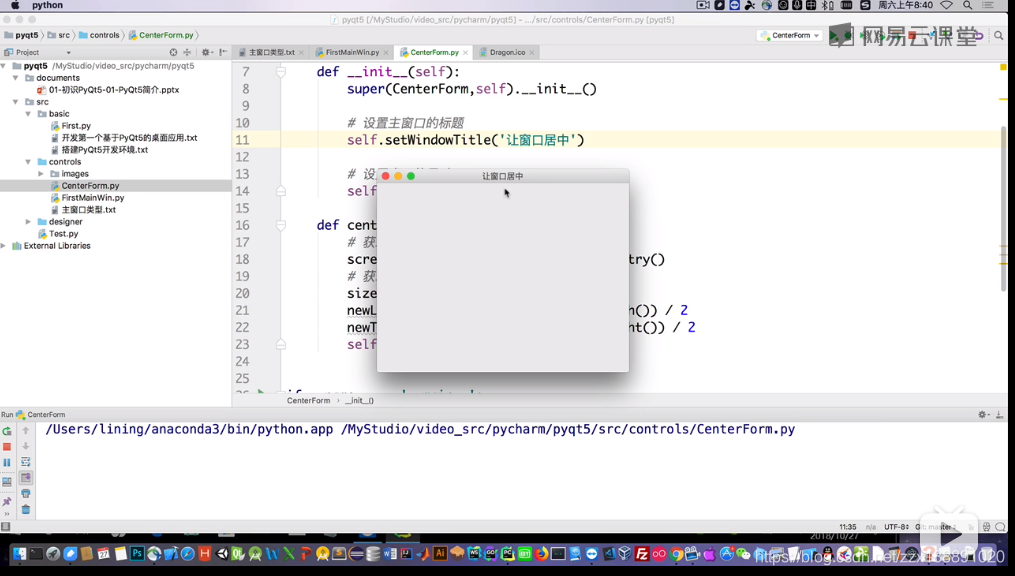Open FirstMainWin.py in project tree
1015x576 pixels.
point(93,197)
